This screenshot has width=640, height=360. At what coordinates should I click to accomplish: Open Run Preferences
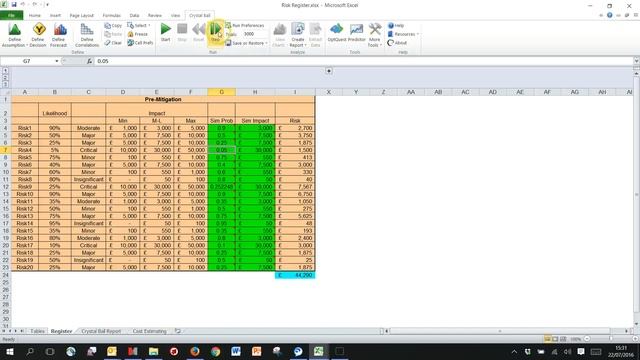click(x=245, y=25)
